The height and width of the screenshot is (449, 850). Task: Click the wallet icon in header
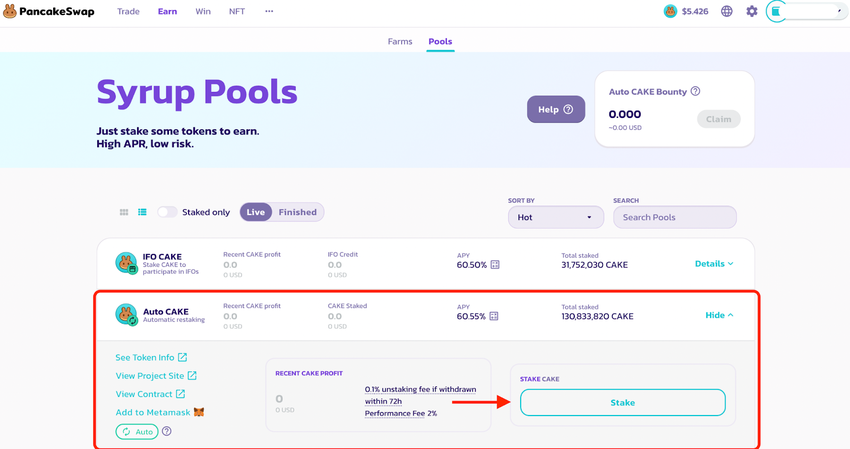point(776,11)
